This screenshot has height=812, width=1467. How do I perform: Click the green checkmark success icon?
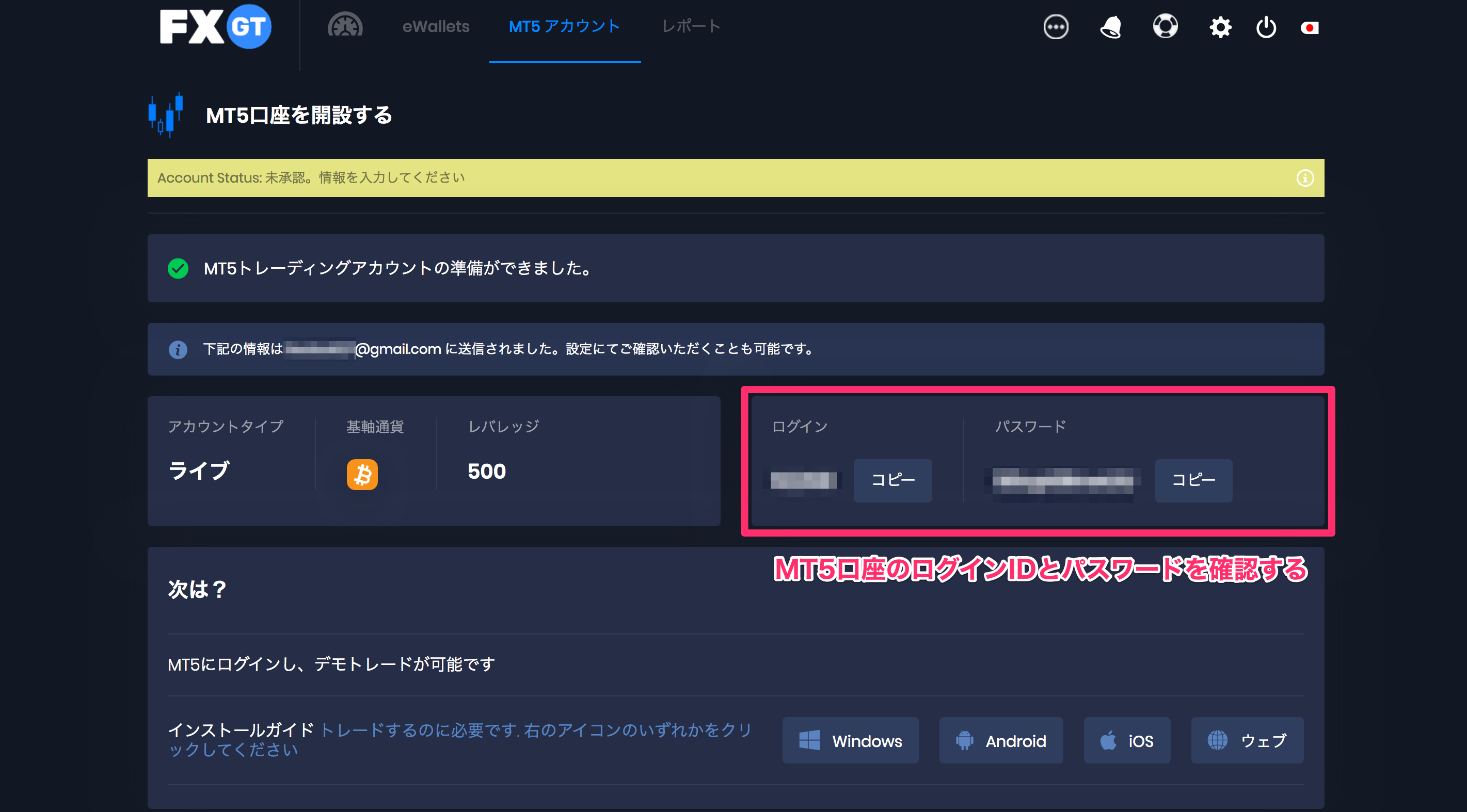(x=178, y=268)
